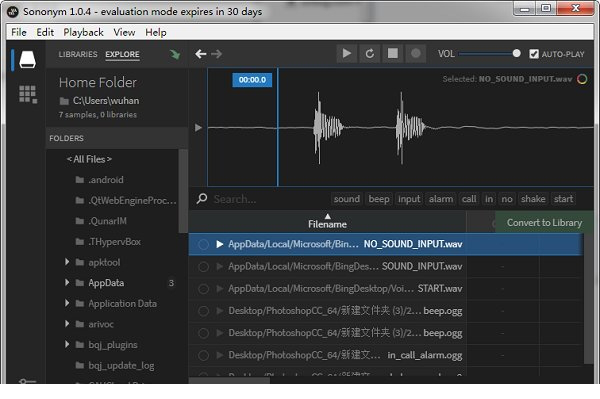The height and width of the screenshot is (399, 600).
Task: Switch to the EXPLORE tab
Action: coord(122,54)
